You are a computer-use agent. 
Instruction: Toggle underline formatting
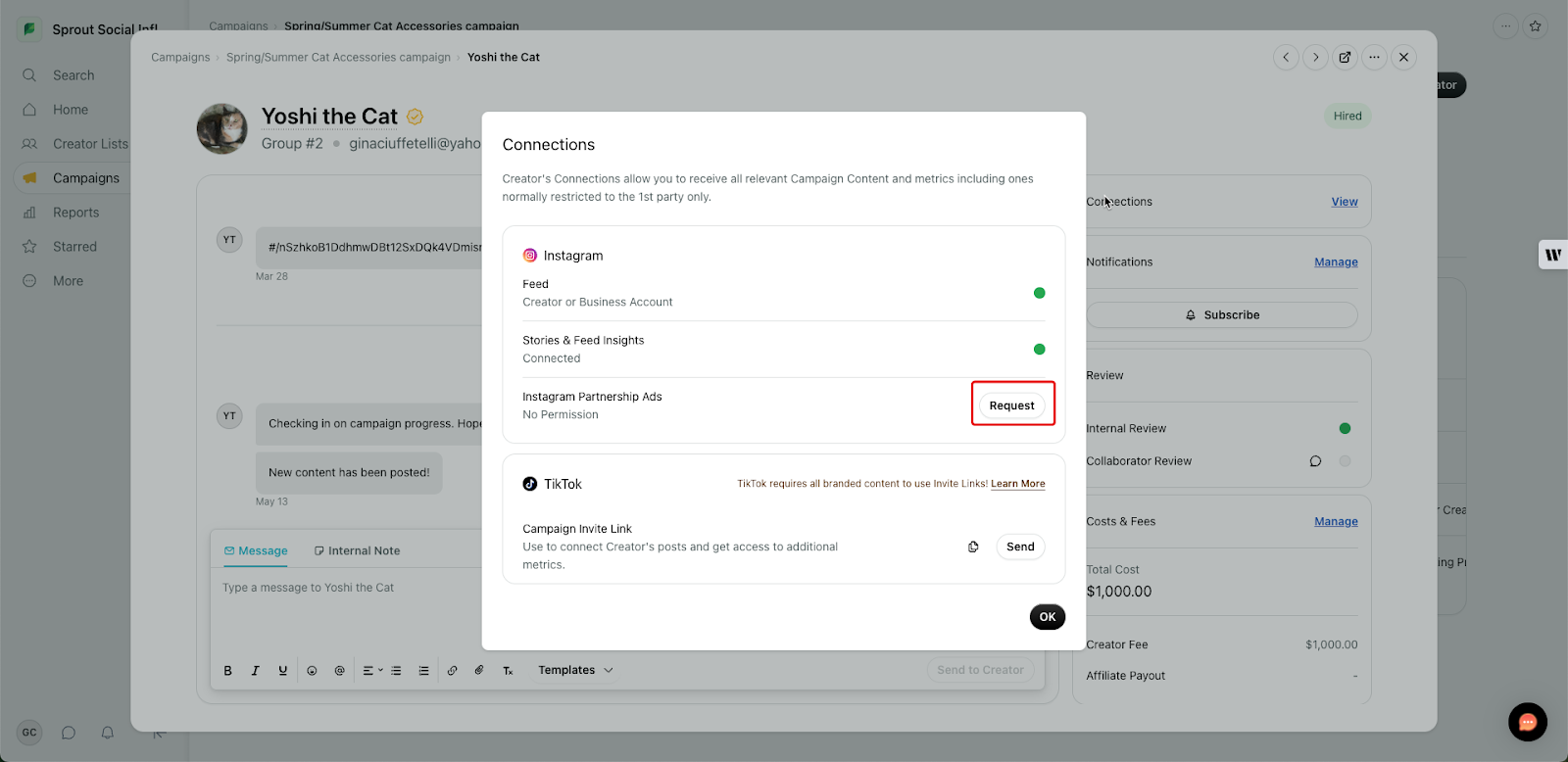point(283,671)
